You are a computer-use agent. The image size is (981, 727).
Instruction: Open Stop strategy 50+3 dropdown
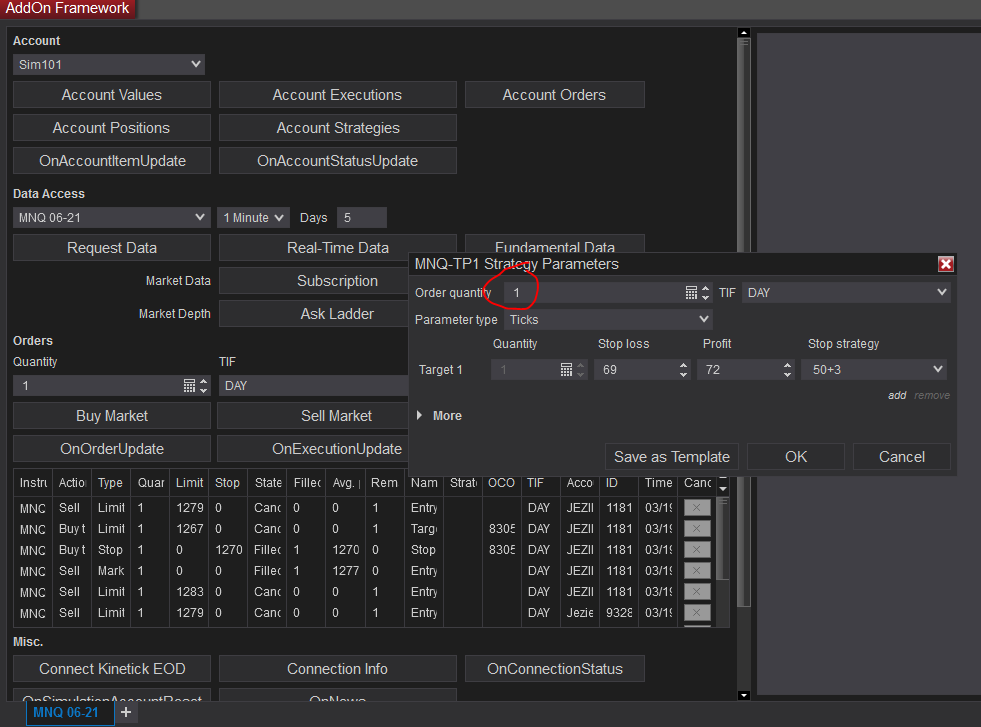(875, 370)
